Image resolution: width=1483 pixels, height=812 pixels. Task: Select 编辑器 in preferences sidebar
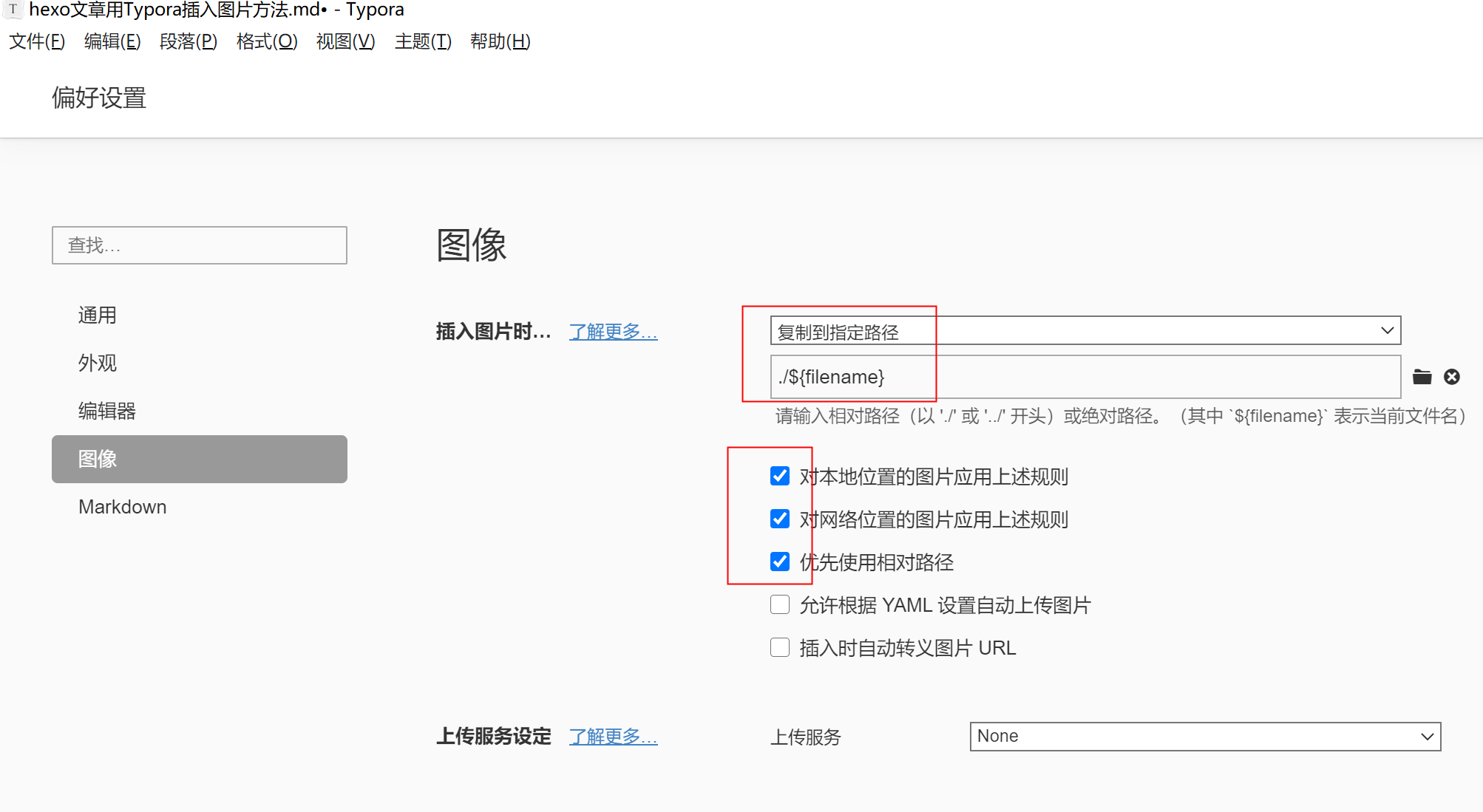(x=200, y=411)
